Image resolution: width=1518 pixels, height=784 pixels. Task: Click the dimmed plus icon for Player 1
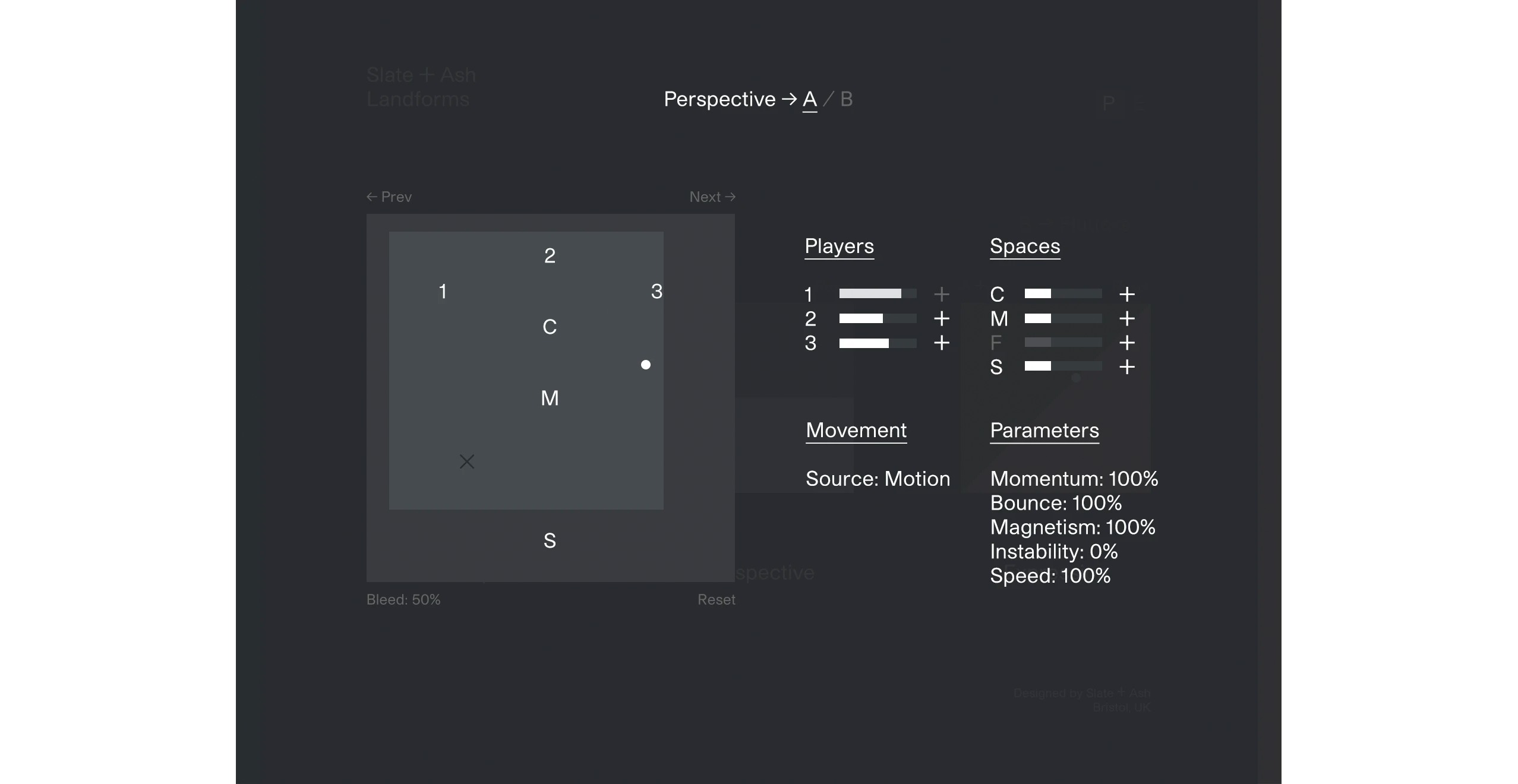[x=941, y=294]
